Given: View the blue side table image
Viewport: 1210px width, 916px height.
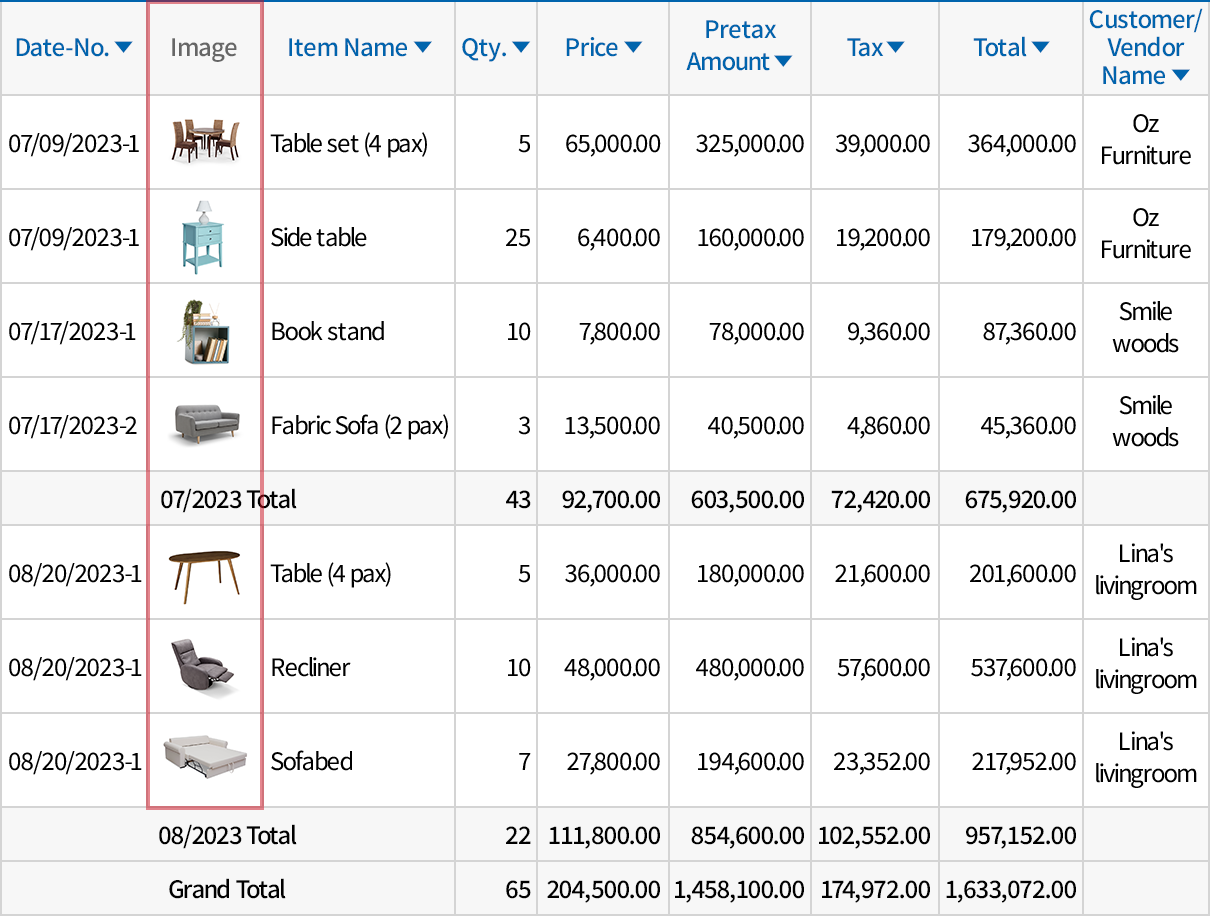Looking at the screenshot, I should point(204,236).
